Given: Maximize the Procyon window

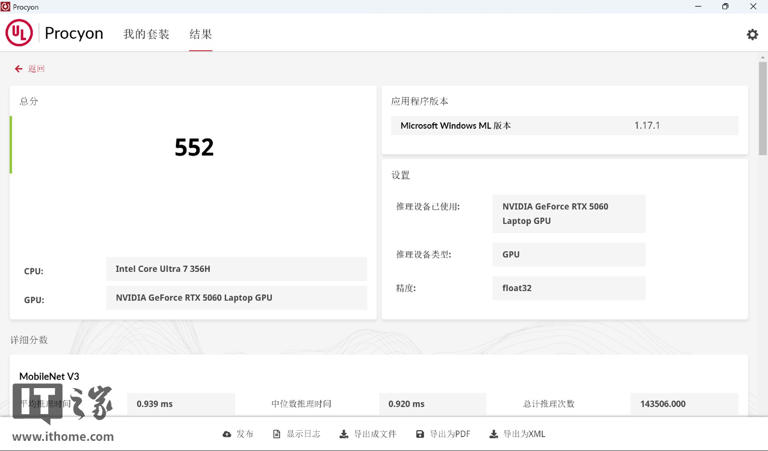Looking at the screenshot, I should pos(725,6).
